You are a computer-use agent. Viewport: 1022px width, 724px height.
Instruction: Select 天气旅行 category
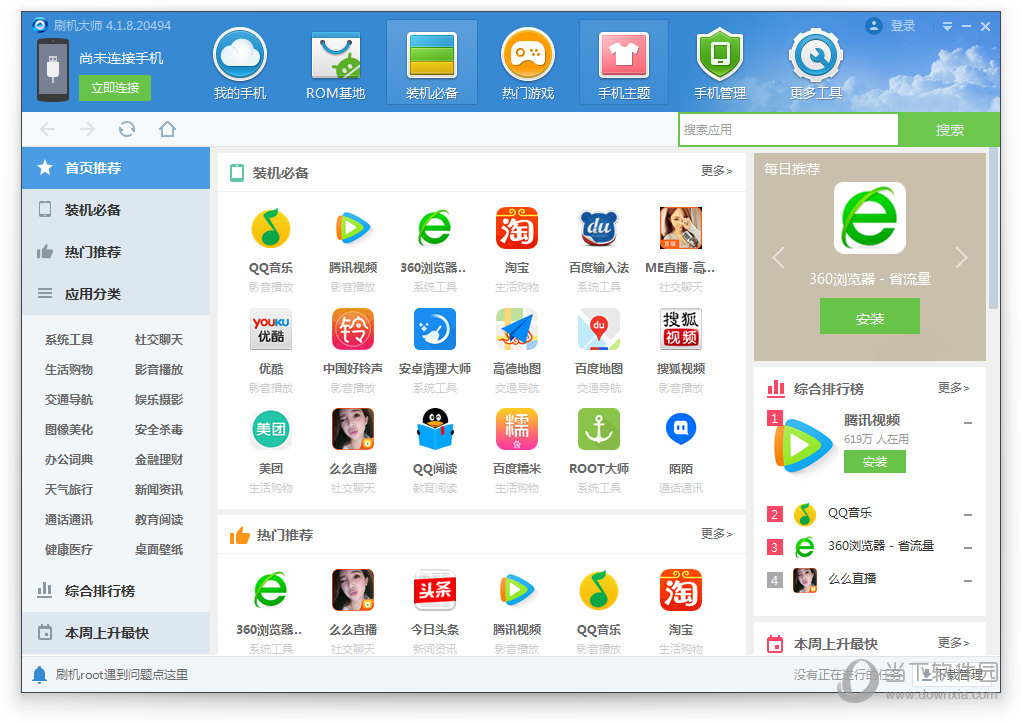coord(69,489)
